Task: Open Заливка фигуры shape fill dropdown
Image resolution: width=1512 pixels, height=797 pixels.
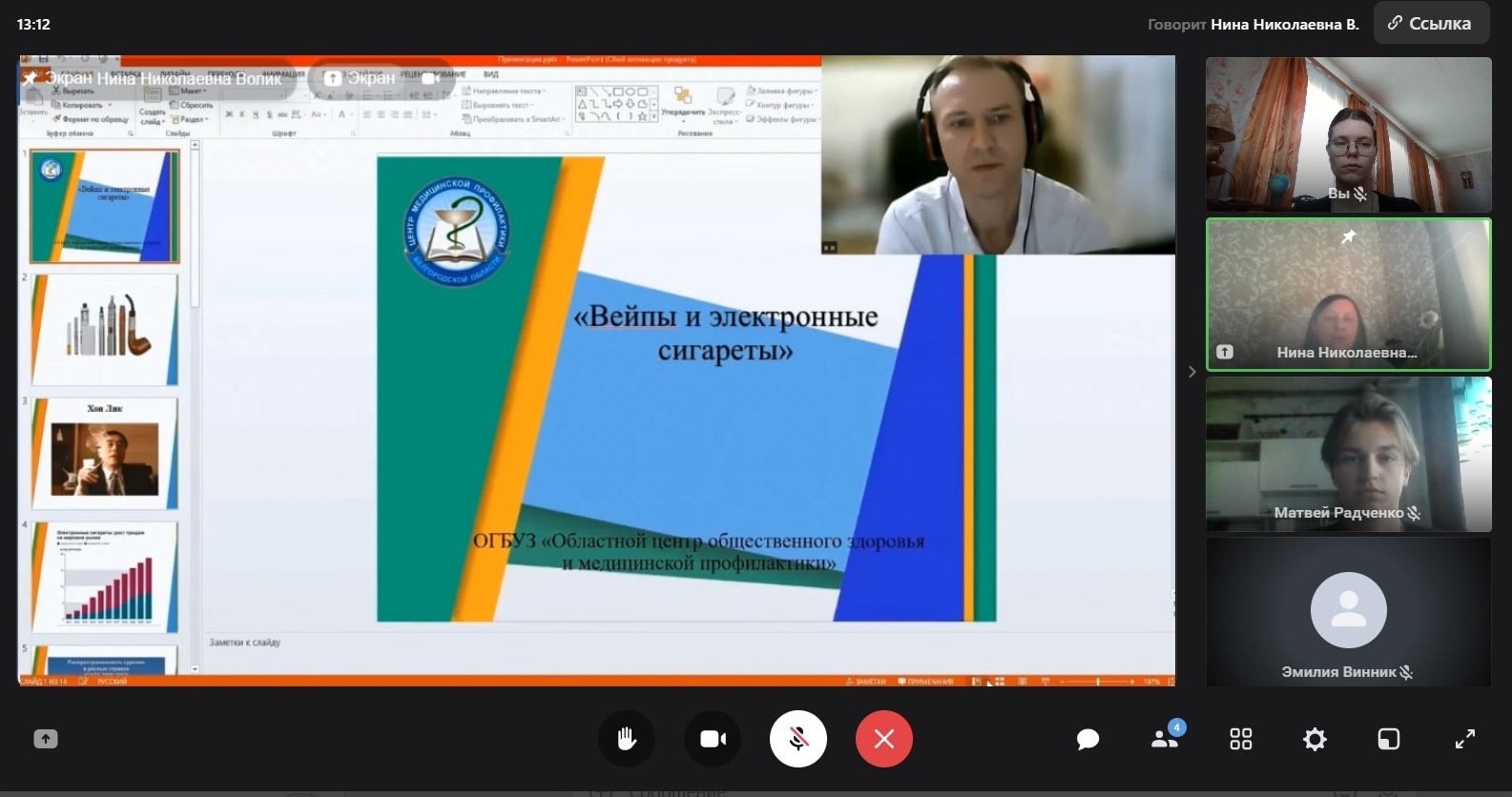Action: tap(780, 91)
